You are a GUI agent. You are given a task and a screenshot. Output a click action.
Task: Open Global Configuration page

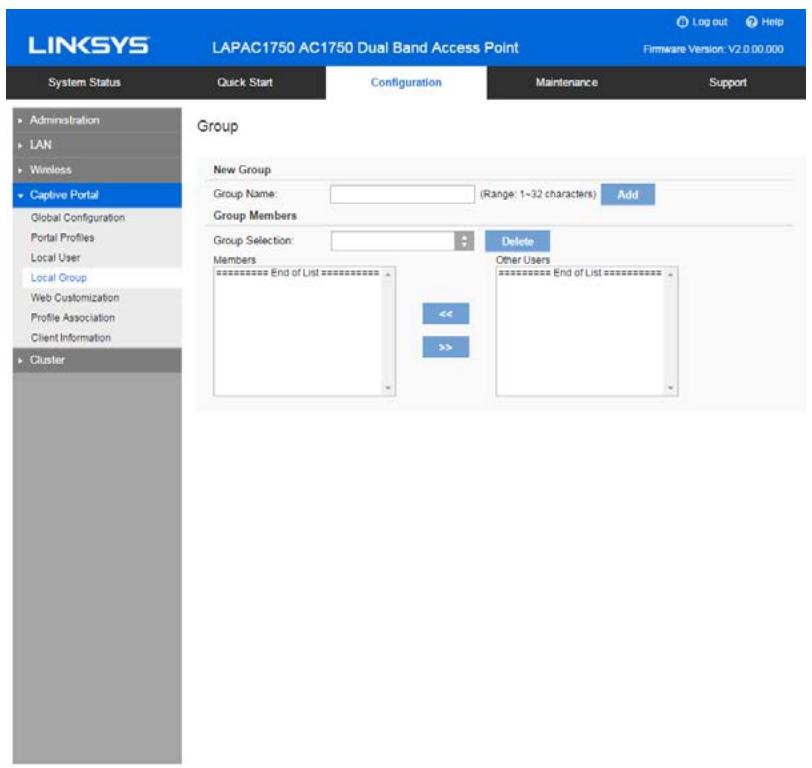click(x=78, y=218)
